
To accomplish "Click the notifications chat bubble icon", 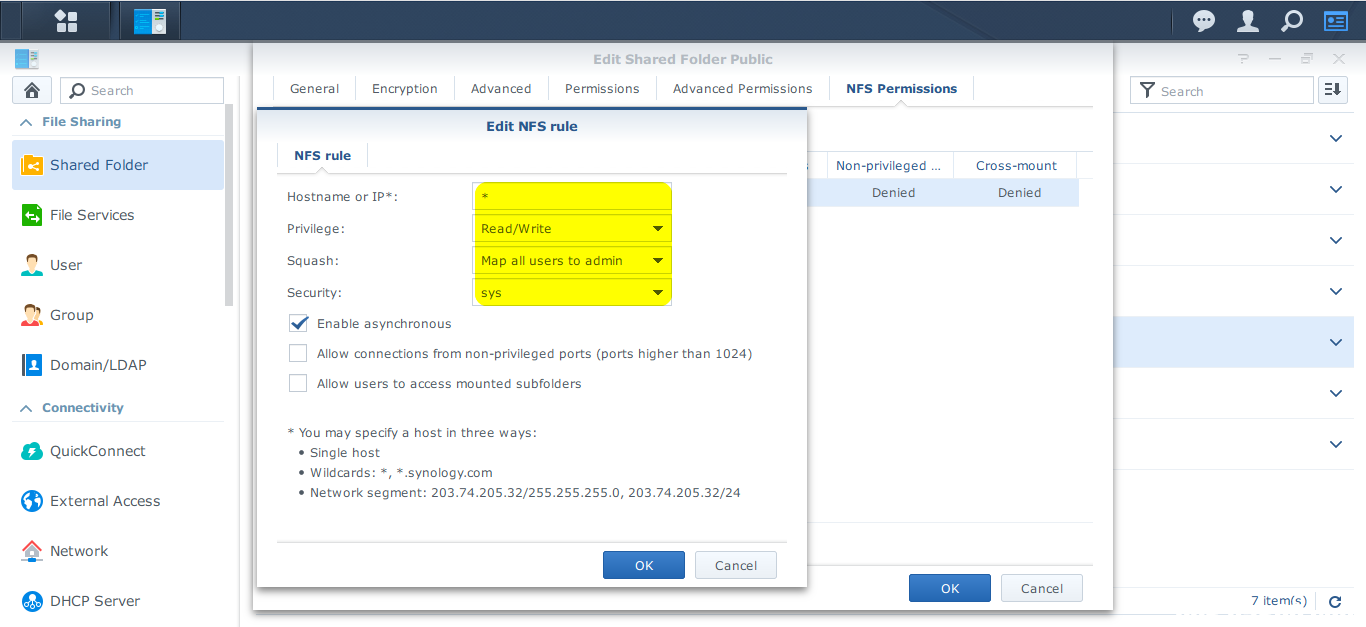I will [x=1204, y=20].
